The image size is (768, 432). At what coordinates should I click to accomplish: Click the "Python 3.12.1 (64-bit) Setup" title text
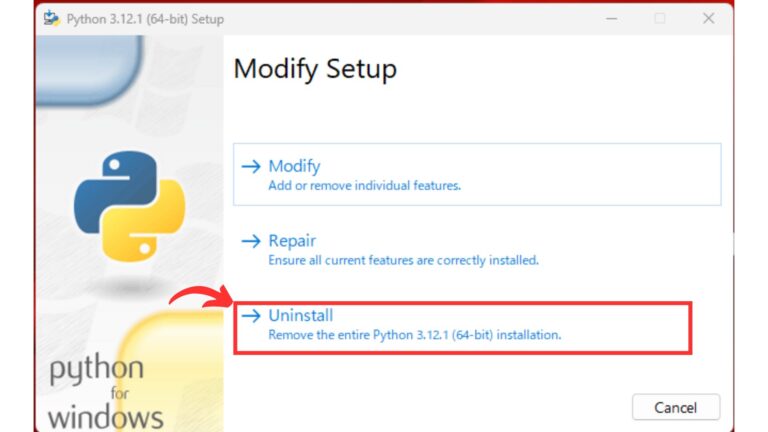pos(146,19)
